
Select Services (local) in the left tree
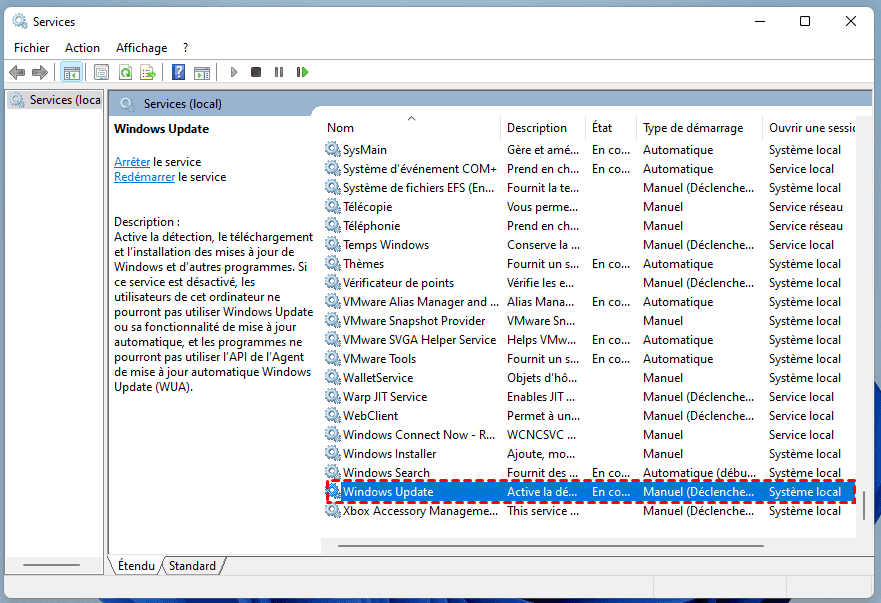click(x=64, y=100)
